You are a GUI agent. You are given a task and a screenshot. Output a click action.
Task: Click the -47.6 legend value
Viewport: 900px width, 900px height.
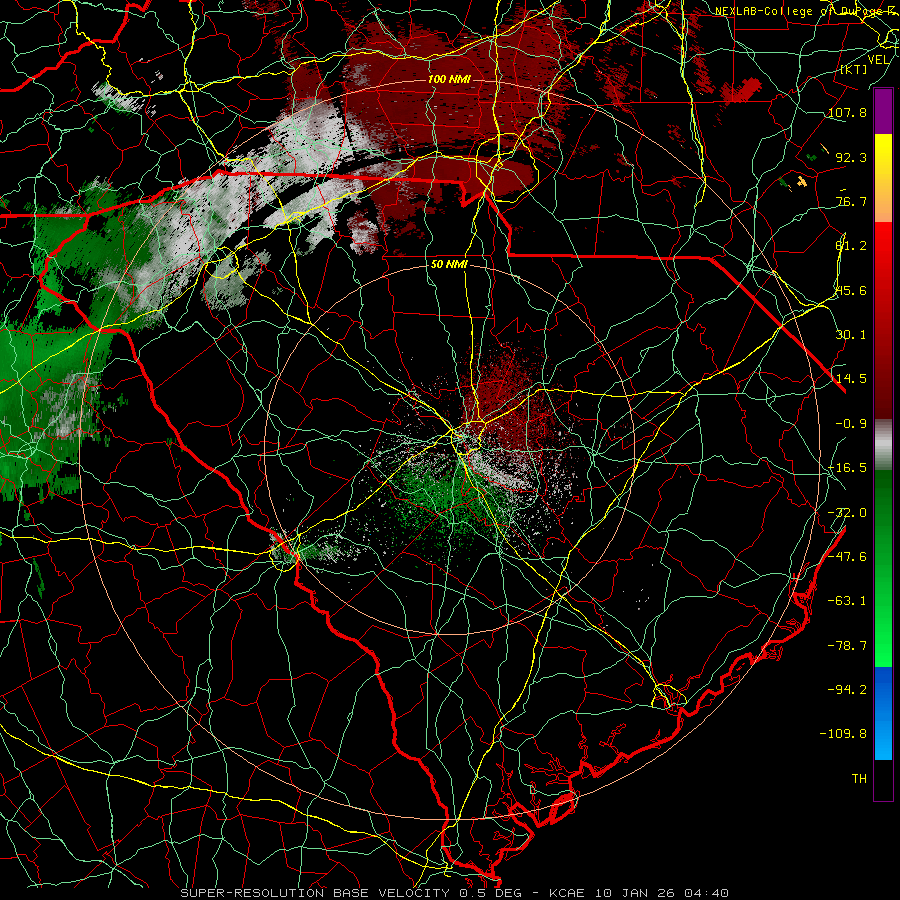847,557
